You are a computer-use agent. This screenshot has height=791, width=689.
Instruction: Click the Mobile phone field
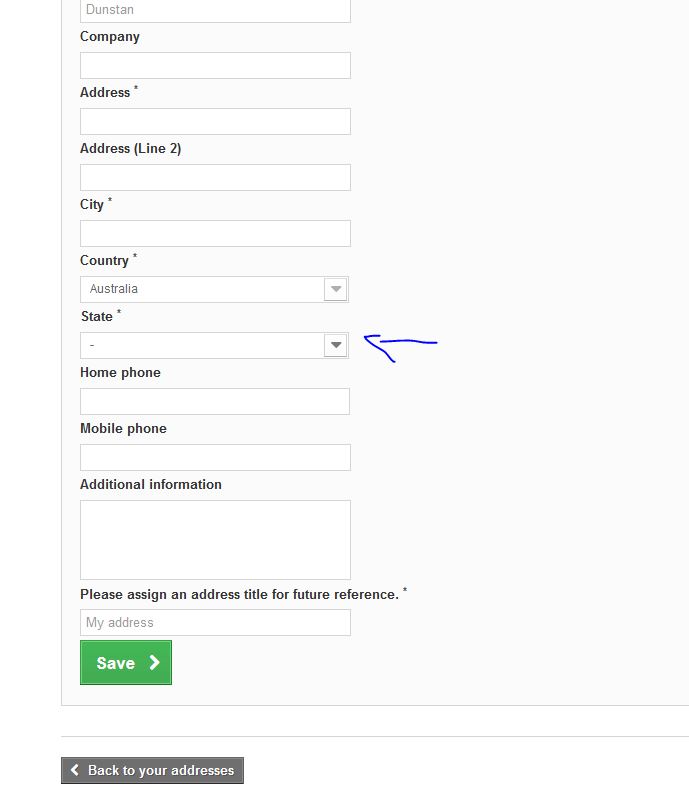click(215, 458)
